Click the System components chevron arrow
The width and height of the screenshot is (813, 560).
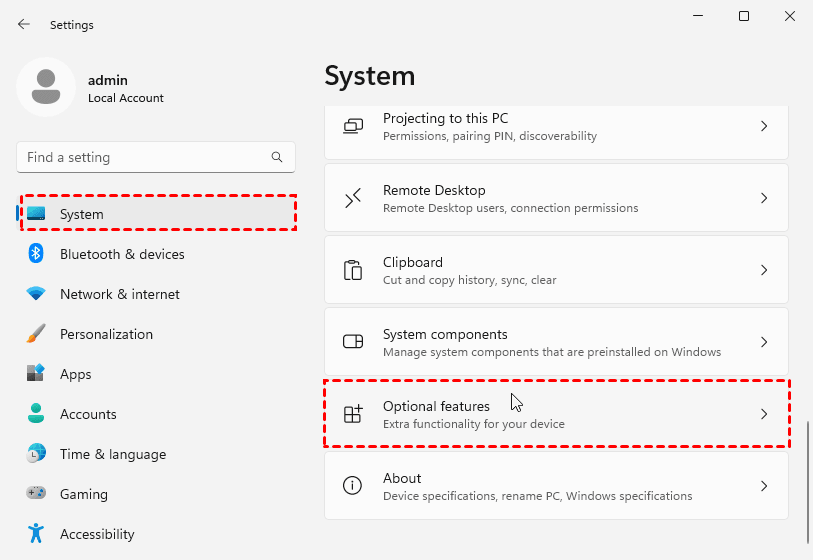[764, 342]
